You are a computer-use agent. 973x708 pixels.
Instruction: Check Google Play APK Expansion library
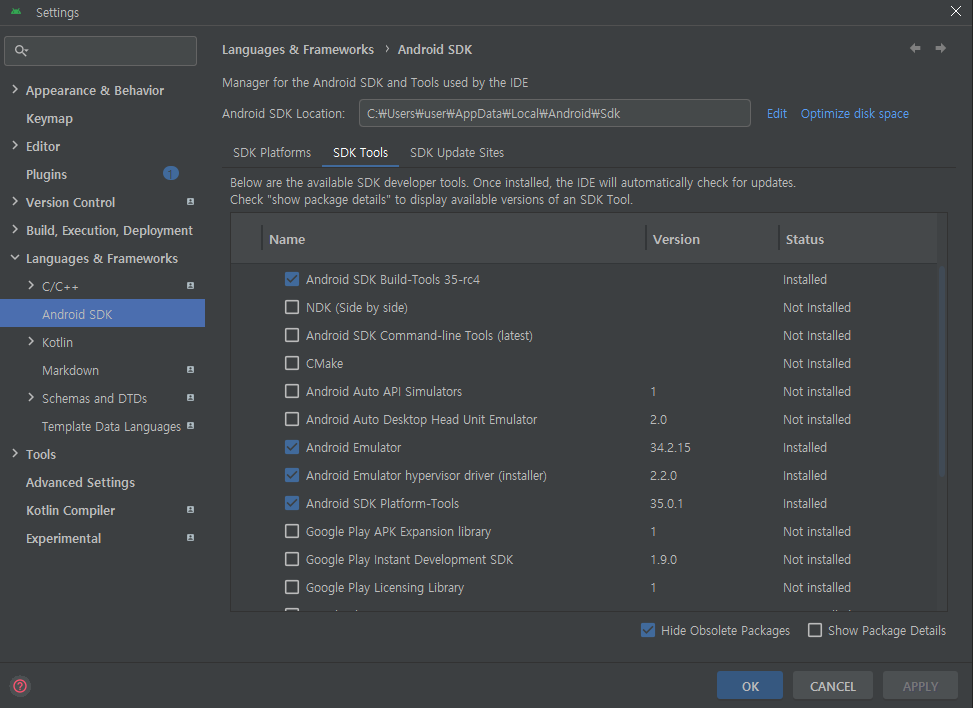click(292, 531)
